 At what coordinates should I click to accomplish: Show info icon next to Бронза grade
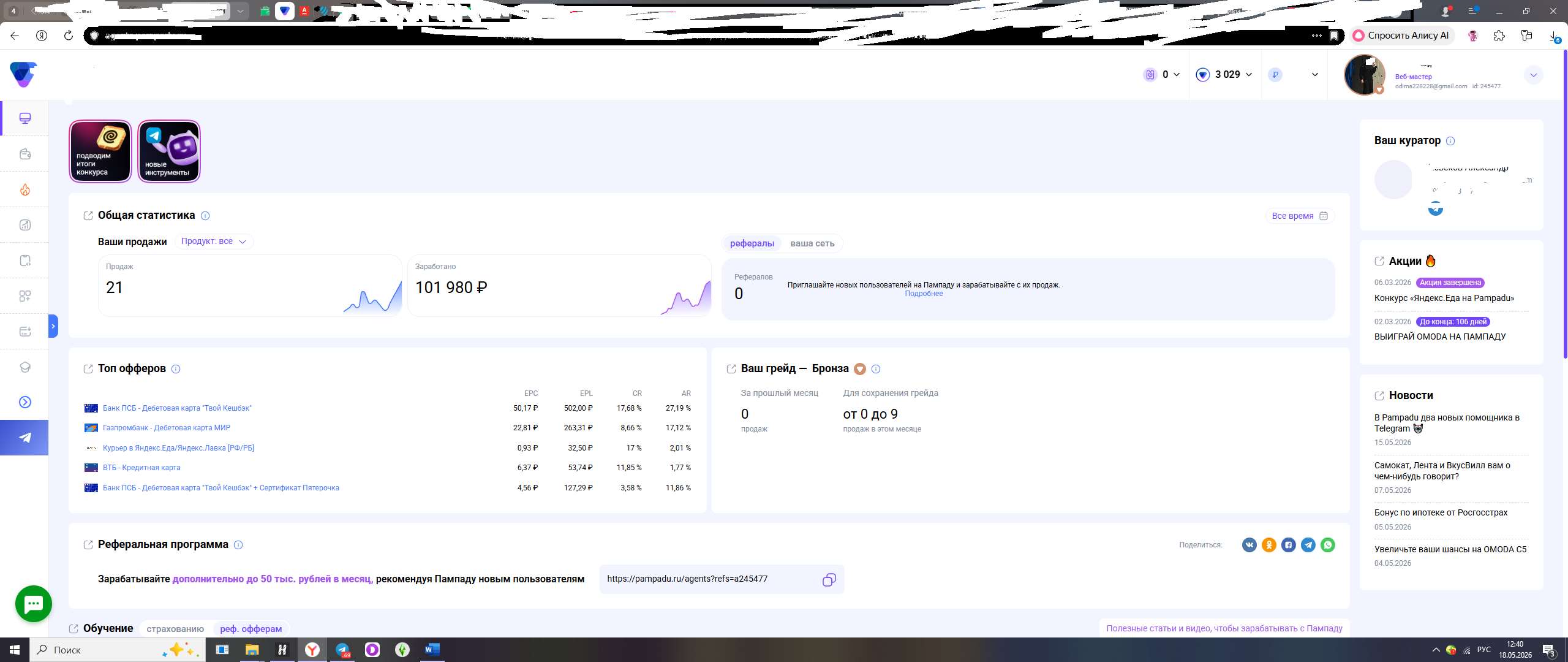click(x=876, y=369)
